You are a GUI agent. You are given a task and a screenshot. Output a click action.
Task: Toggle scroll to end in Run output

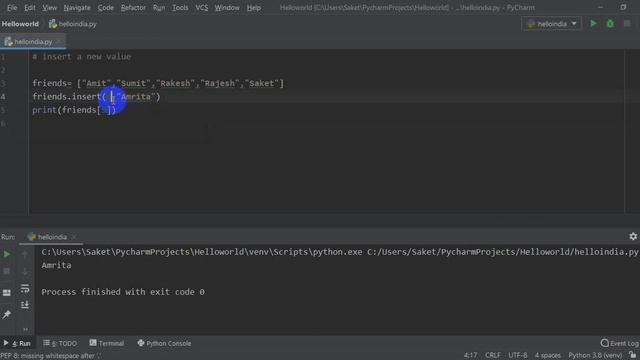pos(25,305)
